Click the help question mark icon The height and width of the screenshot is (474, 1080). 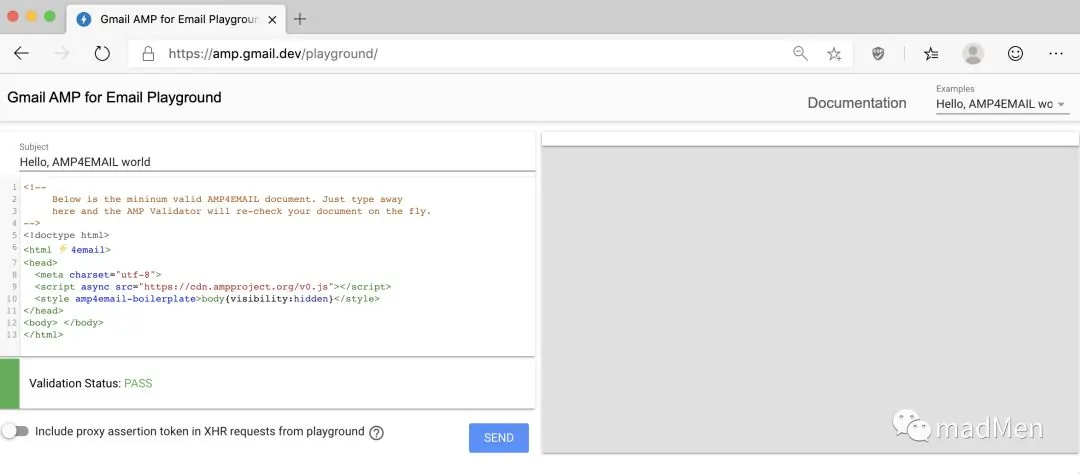coord(376,433)
